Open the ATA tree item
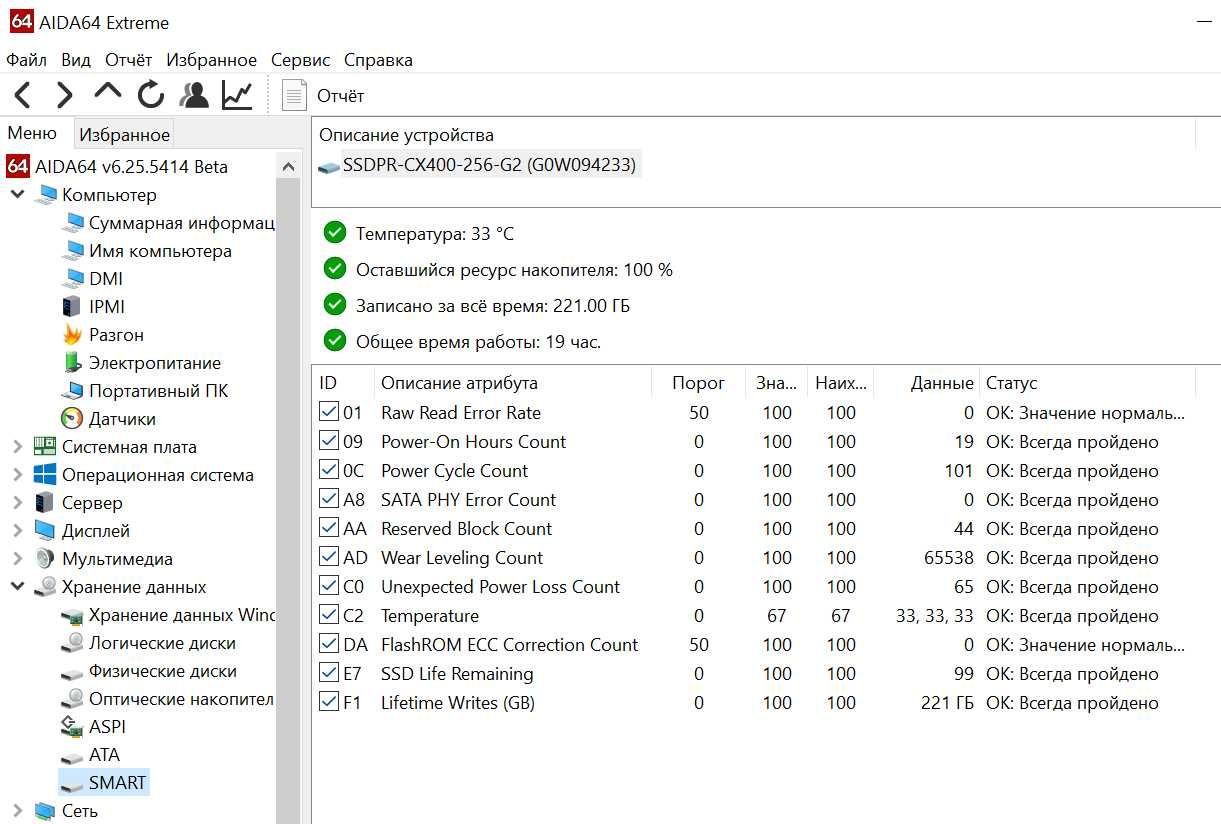The width and height of the screenshot is (1221, 824). click(91, 755)
